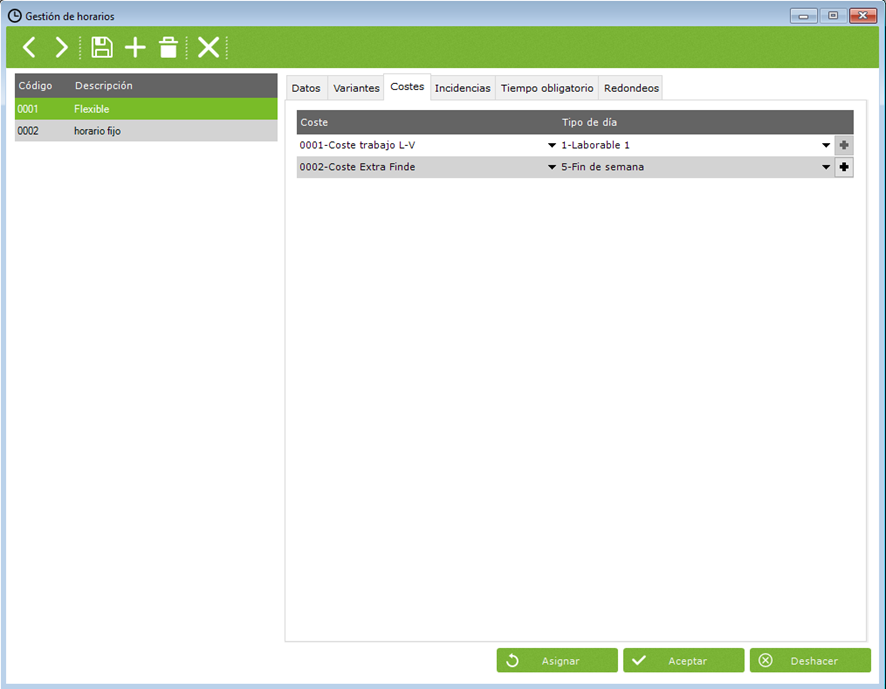Click the Deshacer button
This screenshot has width=886, height=689.
tap(810, 661)
